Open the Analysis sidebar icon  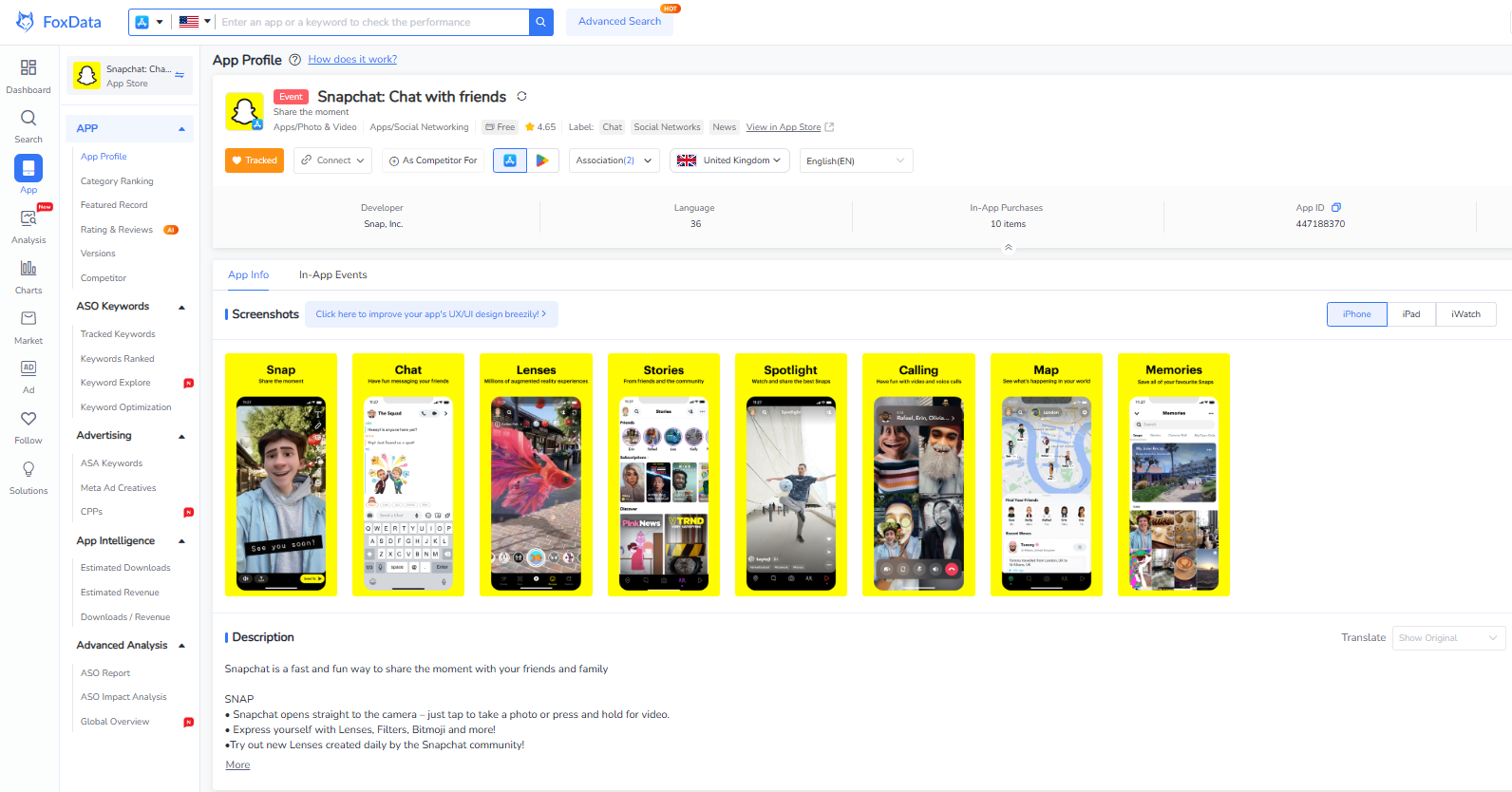pyautogui.click(x=28, y=218)
